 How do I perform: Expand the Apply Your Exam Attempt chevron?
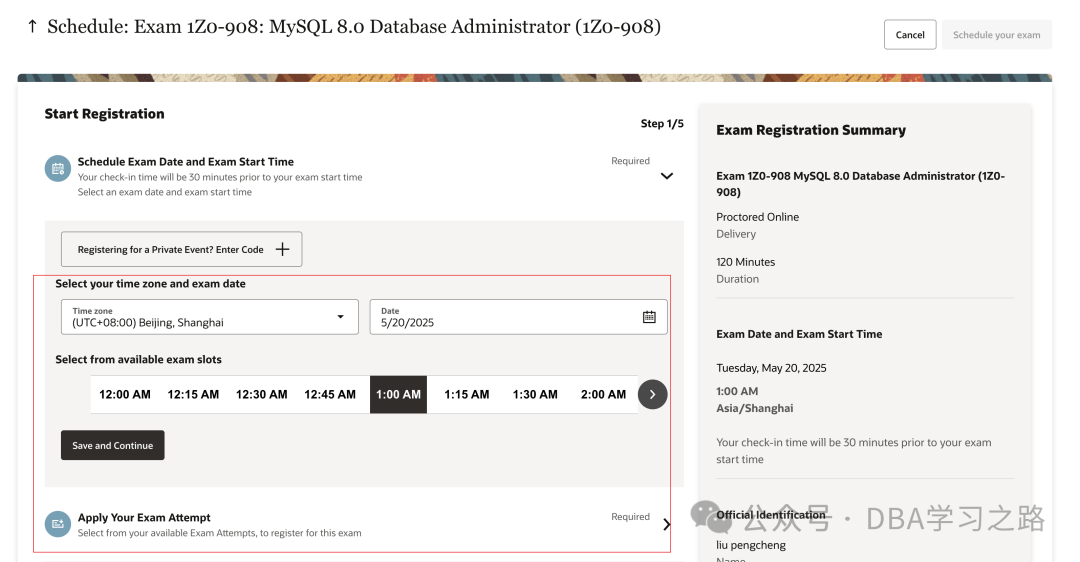point(667,525)
